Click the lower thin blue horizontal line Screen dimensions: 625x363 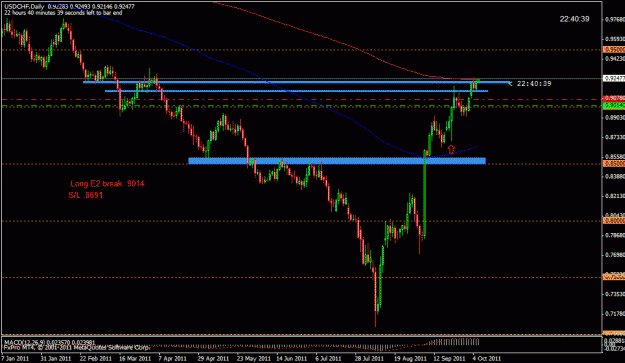(296, 91)
